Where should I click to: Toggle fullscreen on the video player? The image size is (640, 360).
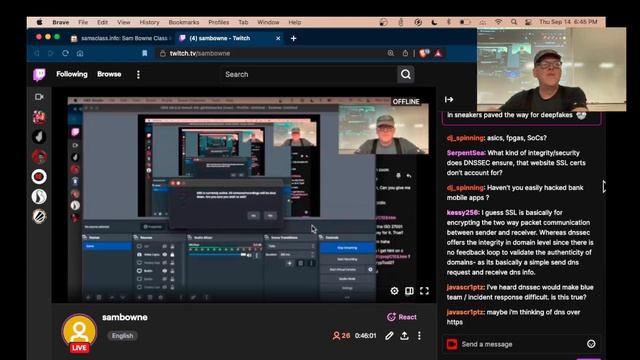point(424,291)
